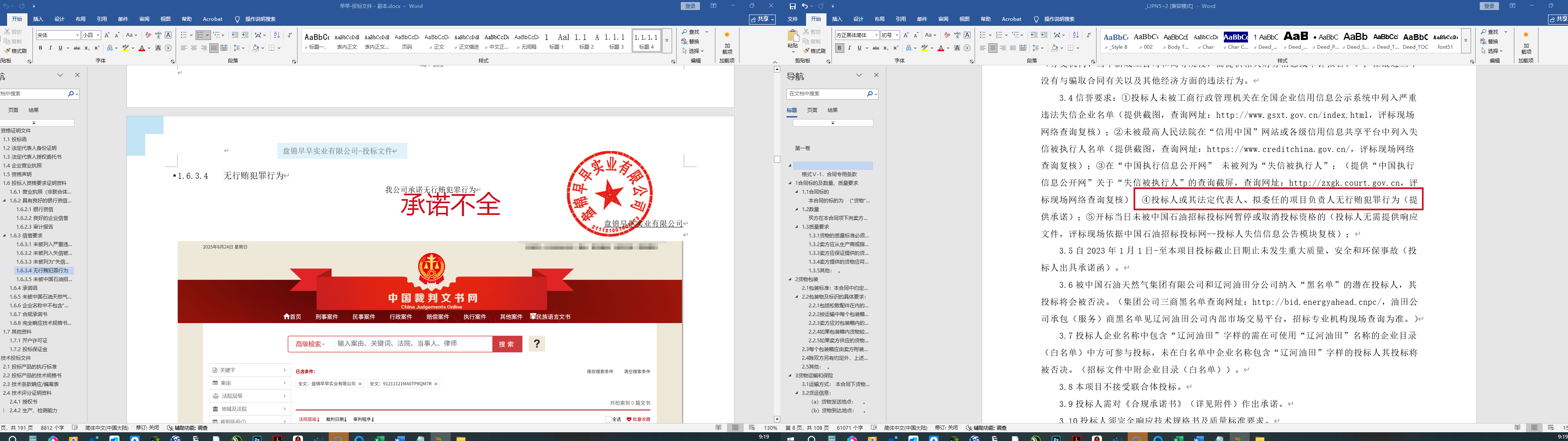Image resolution: width=1568 pixels, height=441 pixels.
Task: Toggle strikethrough in the left Word window
Action: pos(77,47)
